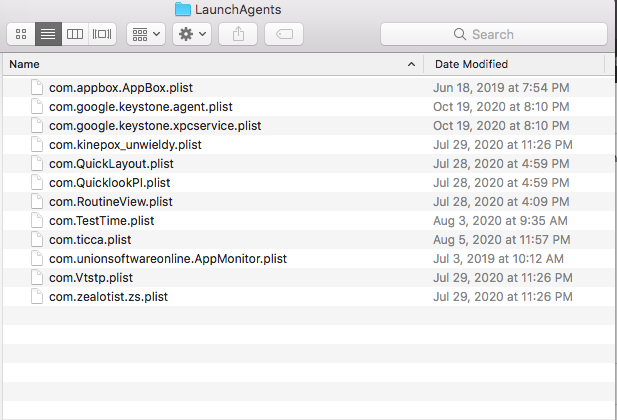This screenshot has width=617, height=420.
Task: Select com.unionsoftwareonline.AppMonitor.plist file
Action: point(167,259)
